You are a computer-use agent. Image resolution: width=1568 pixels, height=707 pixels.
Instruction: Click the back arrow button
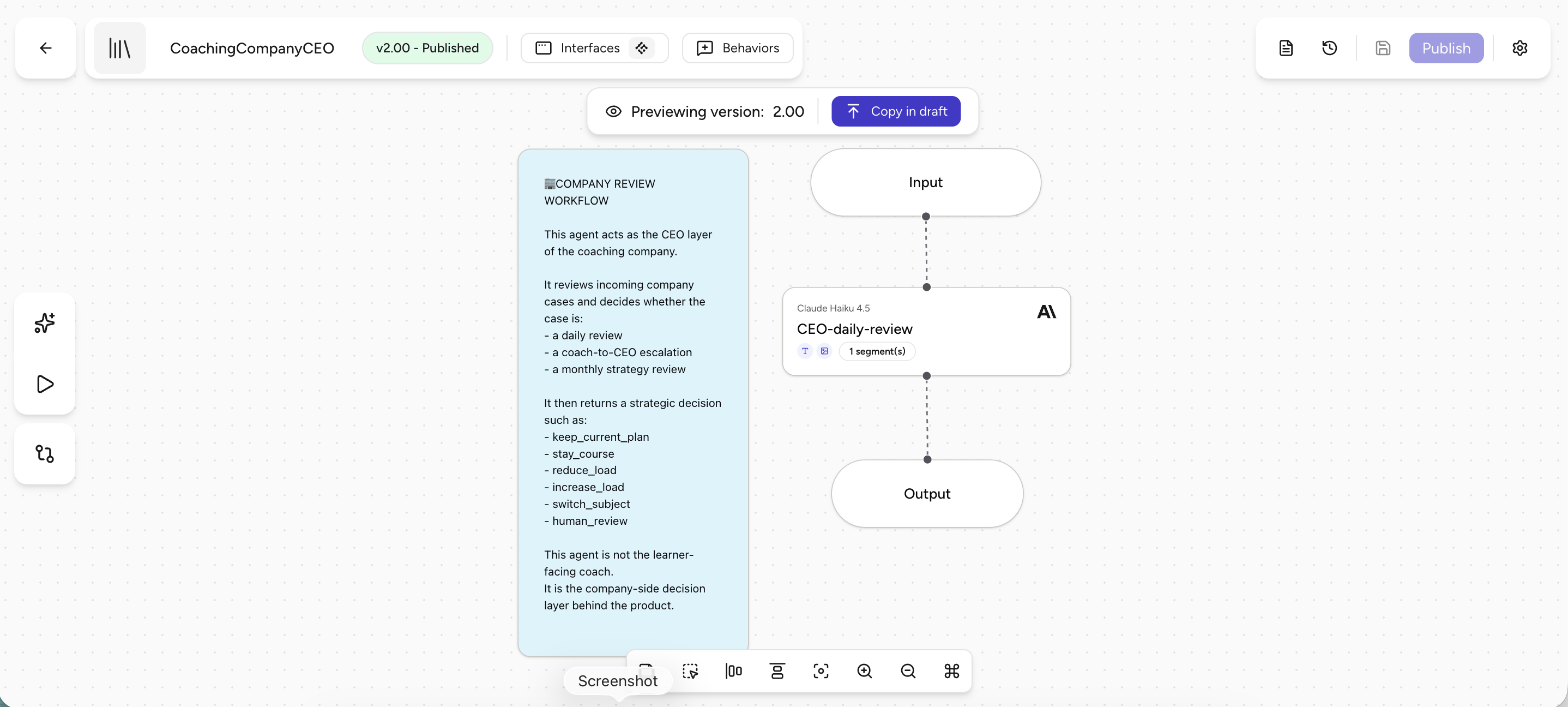(x=46, y=48)
